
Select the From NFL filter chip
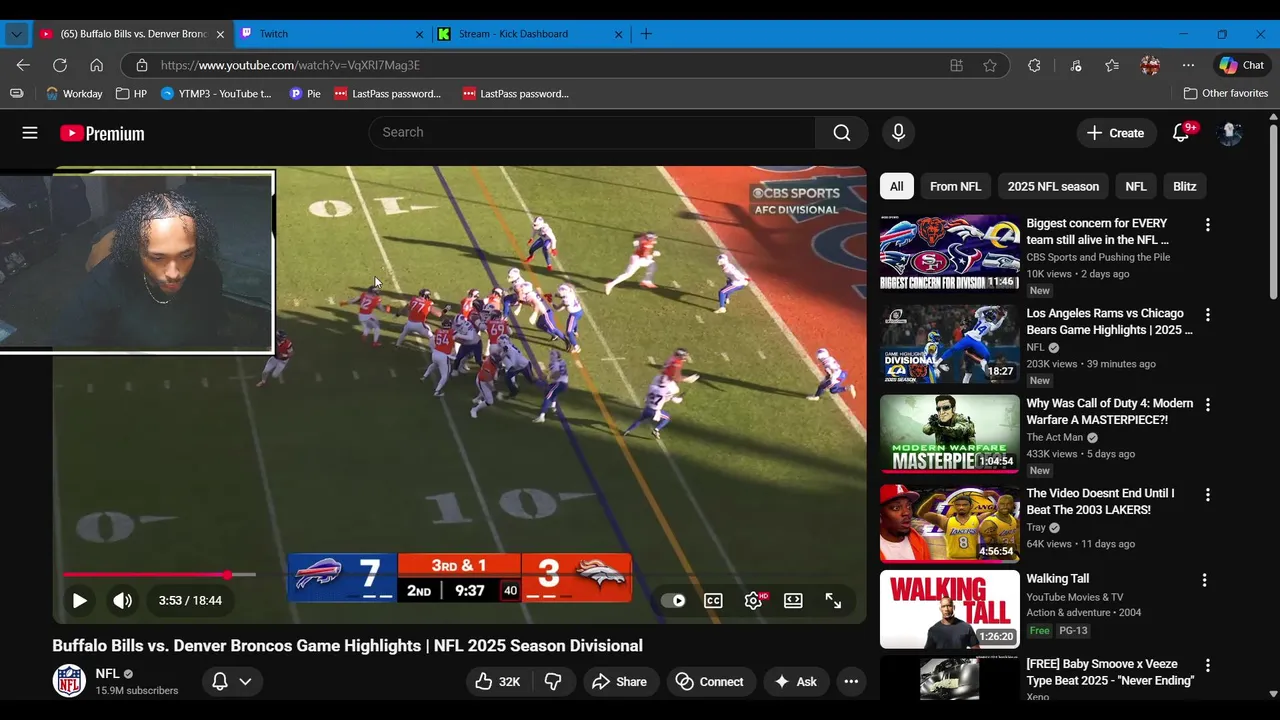point(955,186)
